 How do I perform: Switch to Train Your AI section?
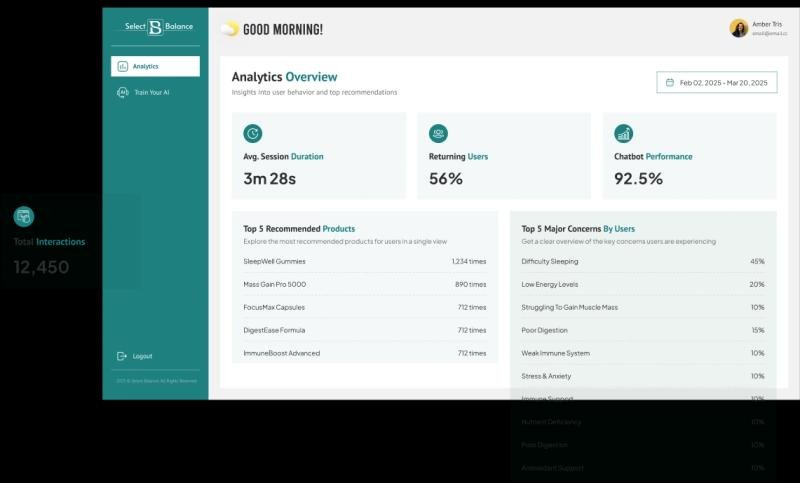pos(152,92)
